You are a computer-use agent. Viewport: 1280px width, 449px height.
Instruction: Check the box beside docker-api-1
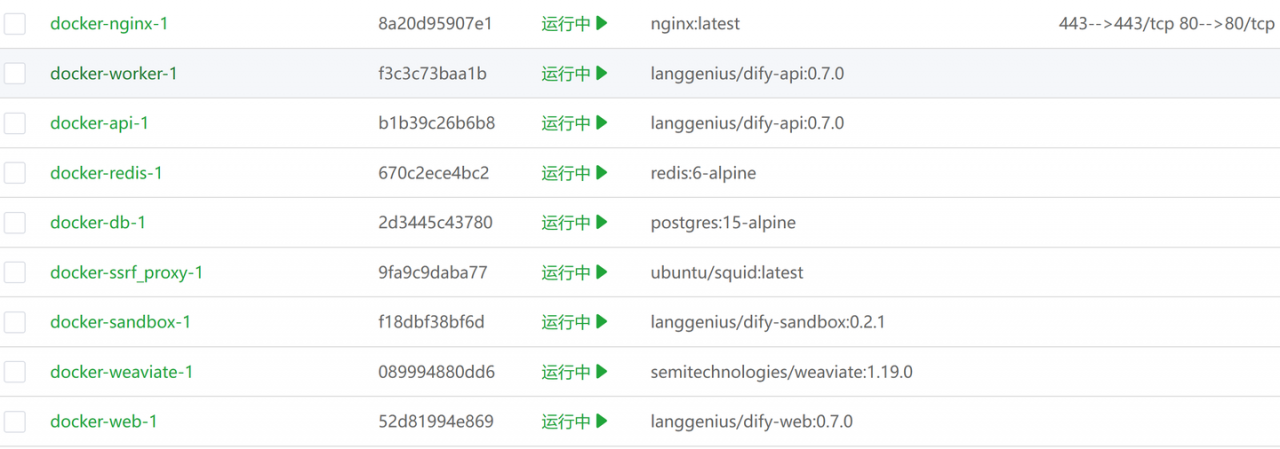[14, 123]
